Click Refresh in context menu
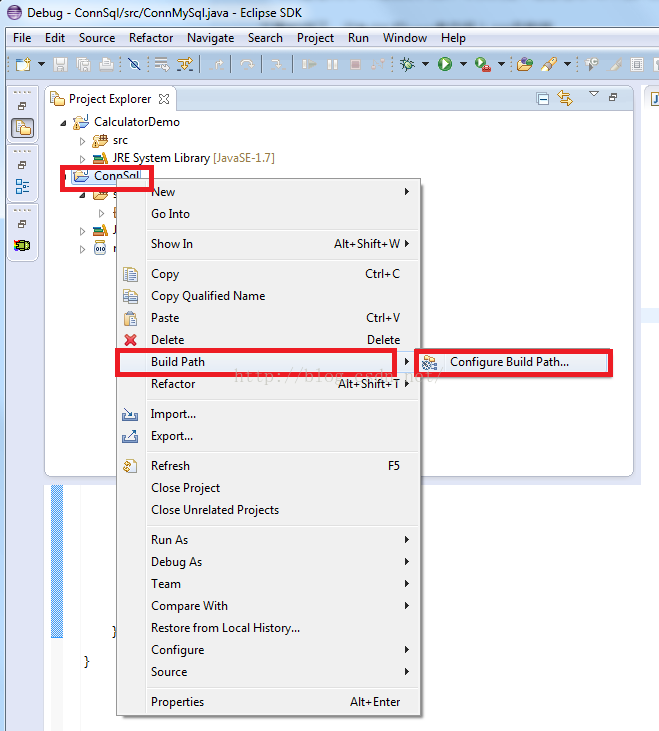The image size is (659, 731). tap(268, 466)
